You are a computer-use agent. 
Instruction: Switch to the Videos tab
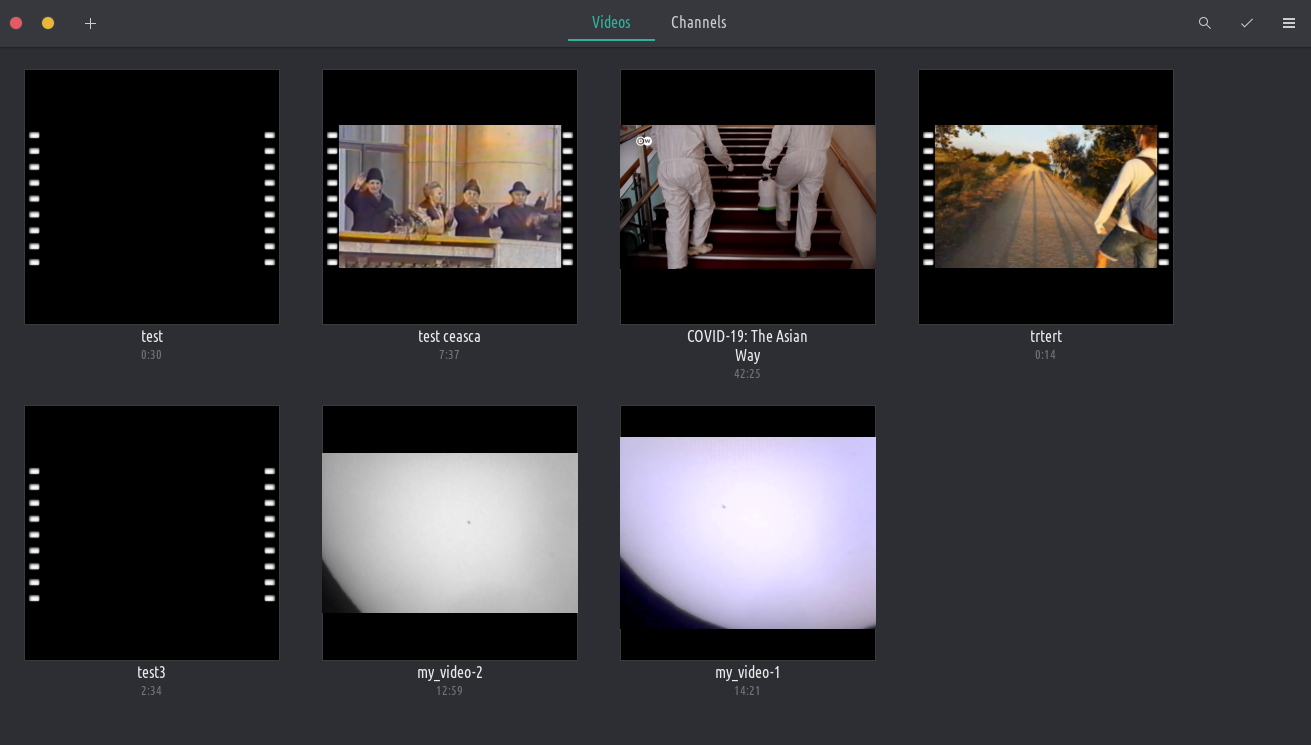611,22
